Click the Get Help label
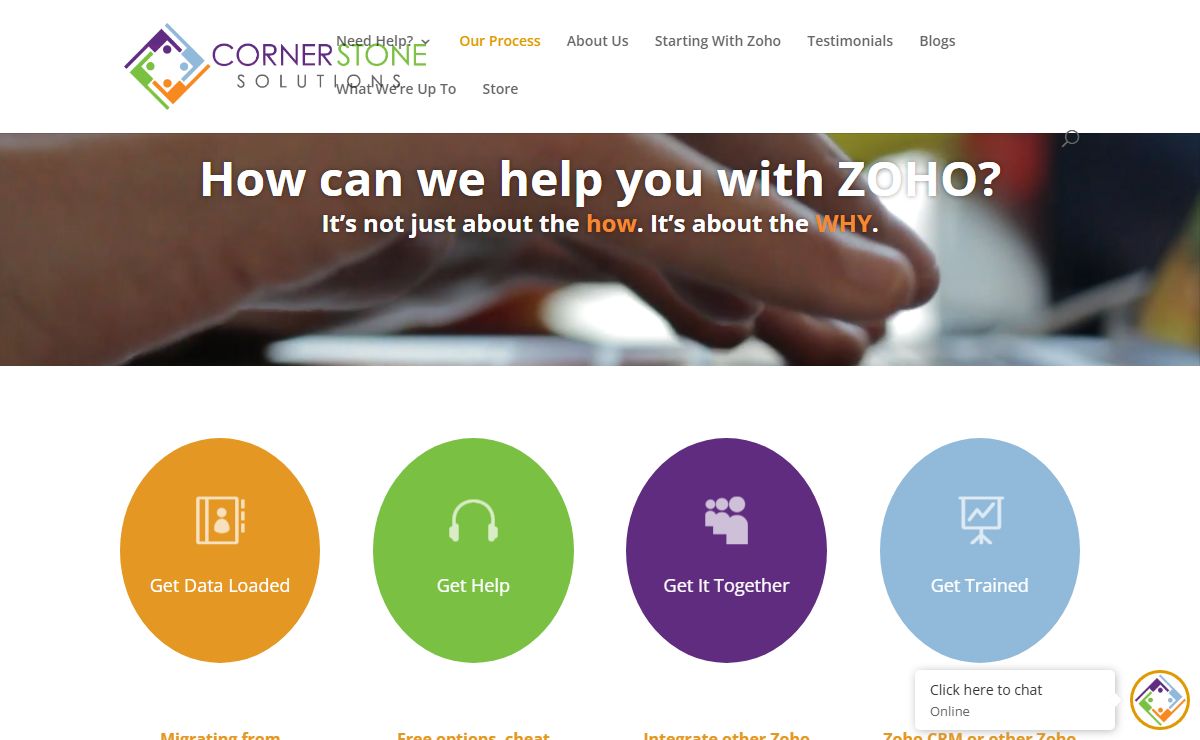Viewport: 1200px width, 740px height. point(473,586)
